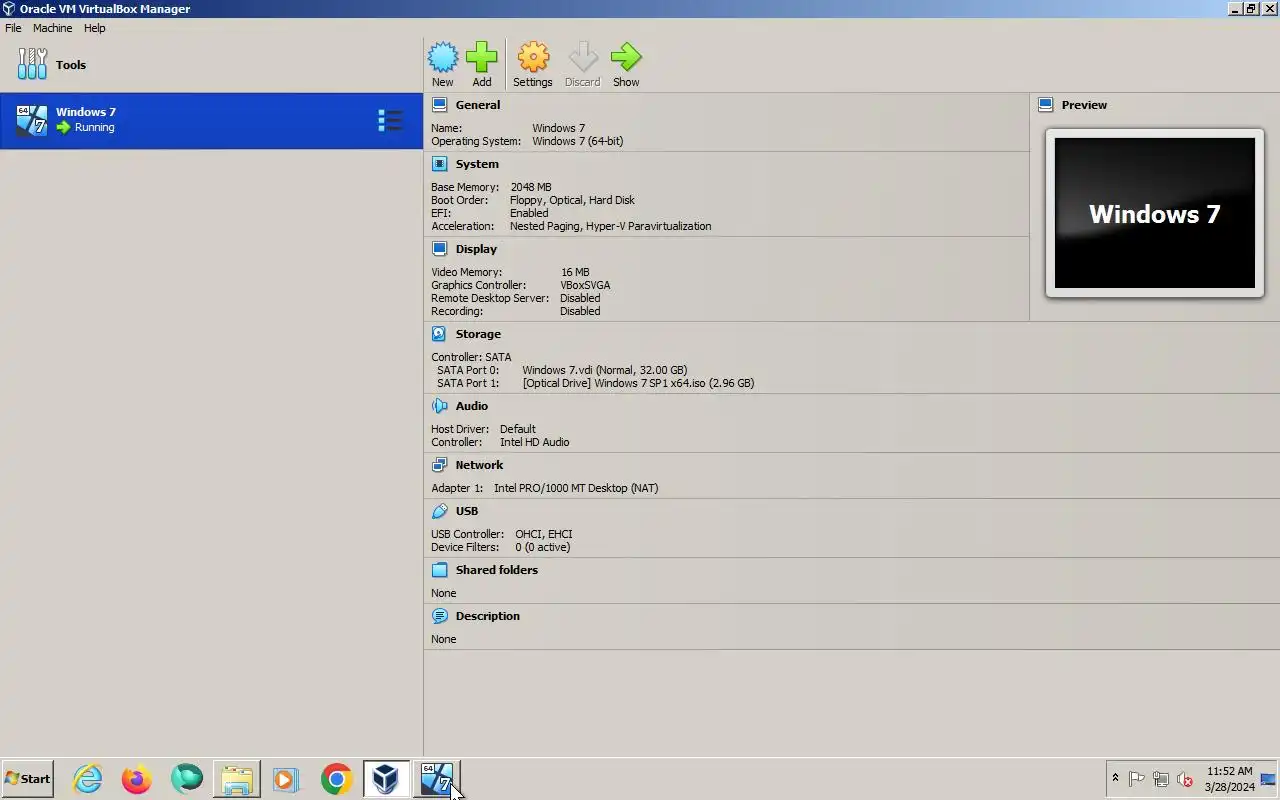Click the Windows 7 preview thumbnail

click(1155, 213)
